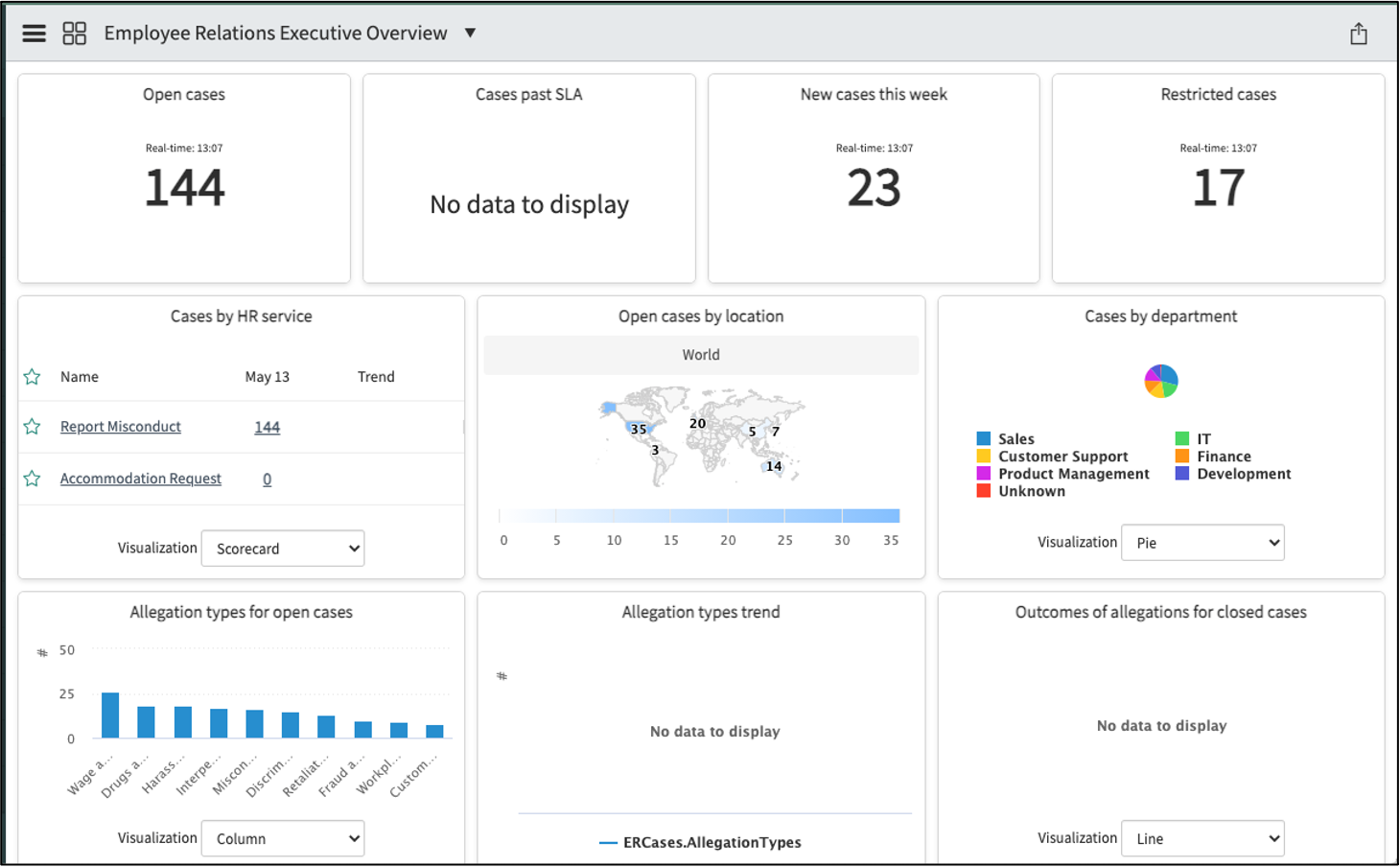Screen dimensions: 1400x867
Task: Open the Report Misconduct link
Action: coord(121,427)
